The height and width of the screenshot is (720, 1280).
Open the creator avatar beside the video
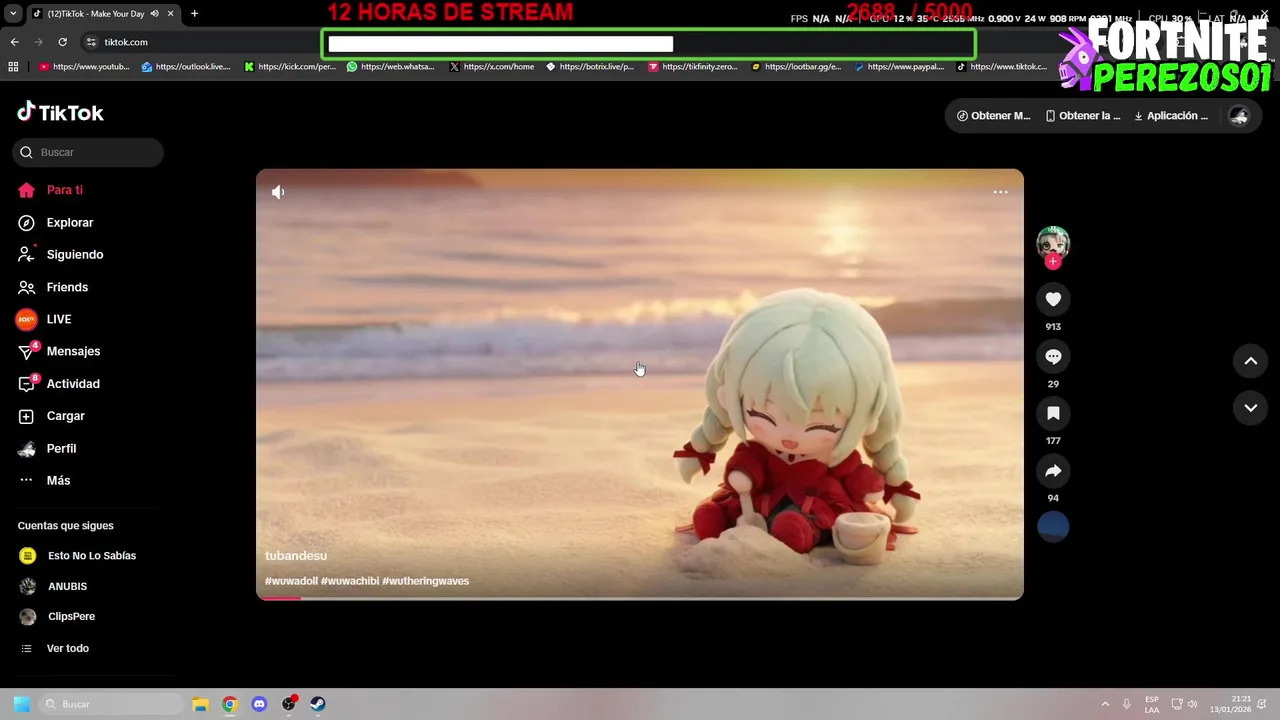coord(1053,242)
